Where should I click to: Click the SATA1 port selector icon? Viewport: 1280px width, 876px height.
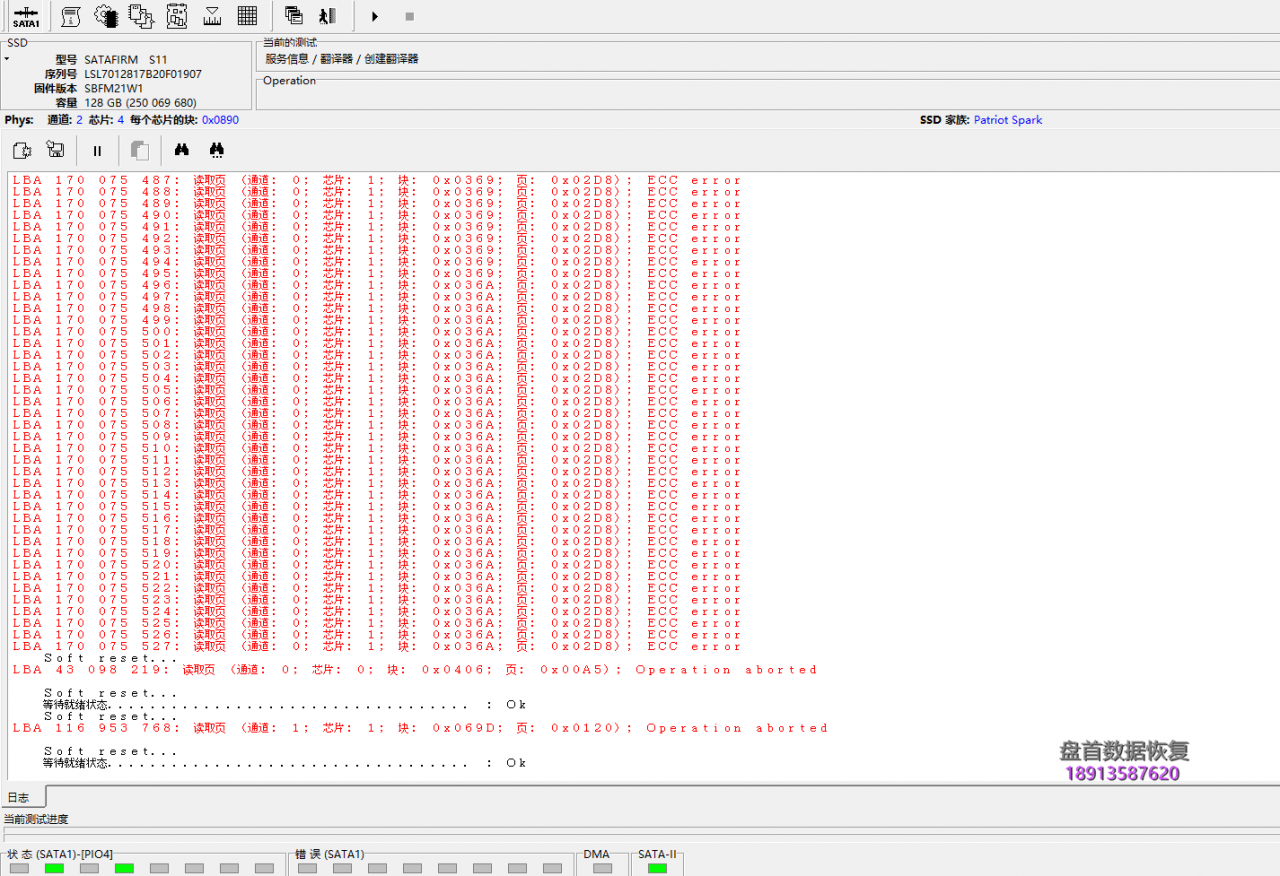(x=26, y=16)
